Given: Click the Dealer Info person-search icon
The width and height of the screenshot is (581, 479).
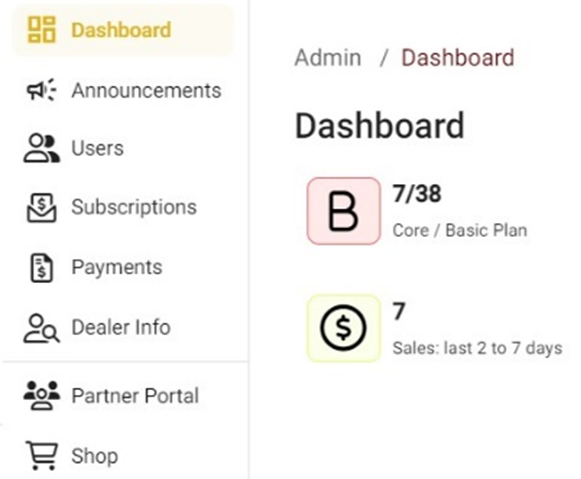Looking at the screenshot, I should click(x=42, y=328).
